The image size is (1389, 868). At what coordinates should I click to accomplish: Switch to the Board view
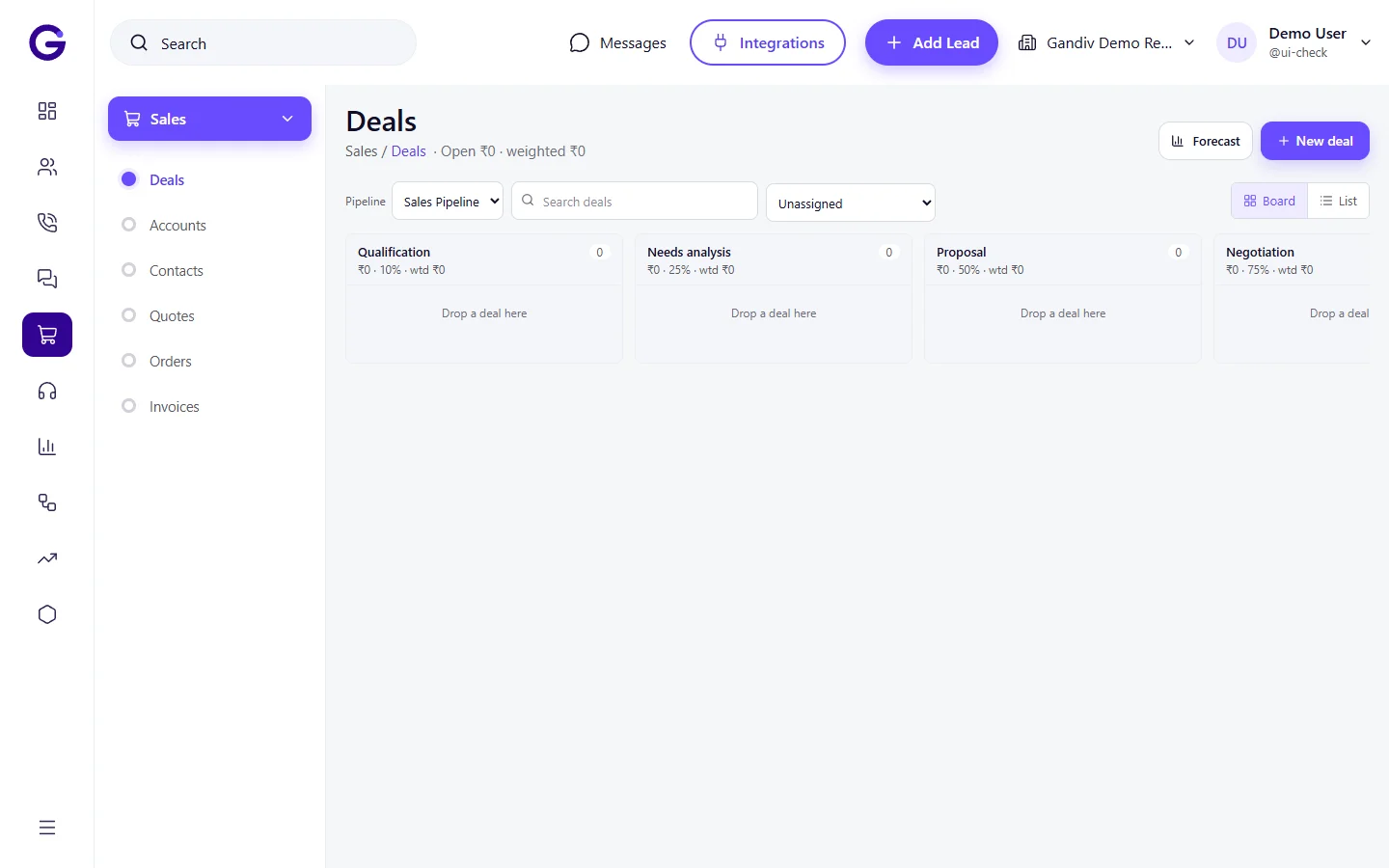coord(1269,201)
